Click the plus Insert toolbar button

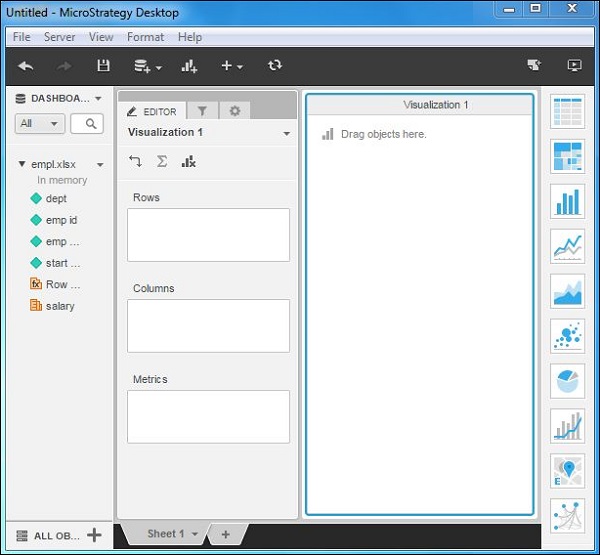[x=227, y=66]
